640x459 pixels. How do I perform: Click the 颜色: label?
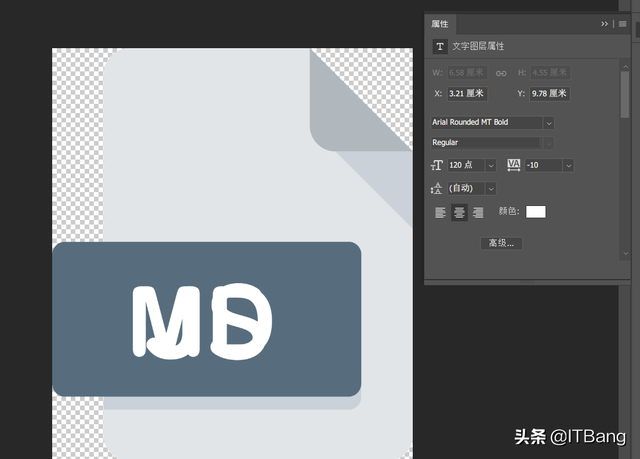[509, 211]
